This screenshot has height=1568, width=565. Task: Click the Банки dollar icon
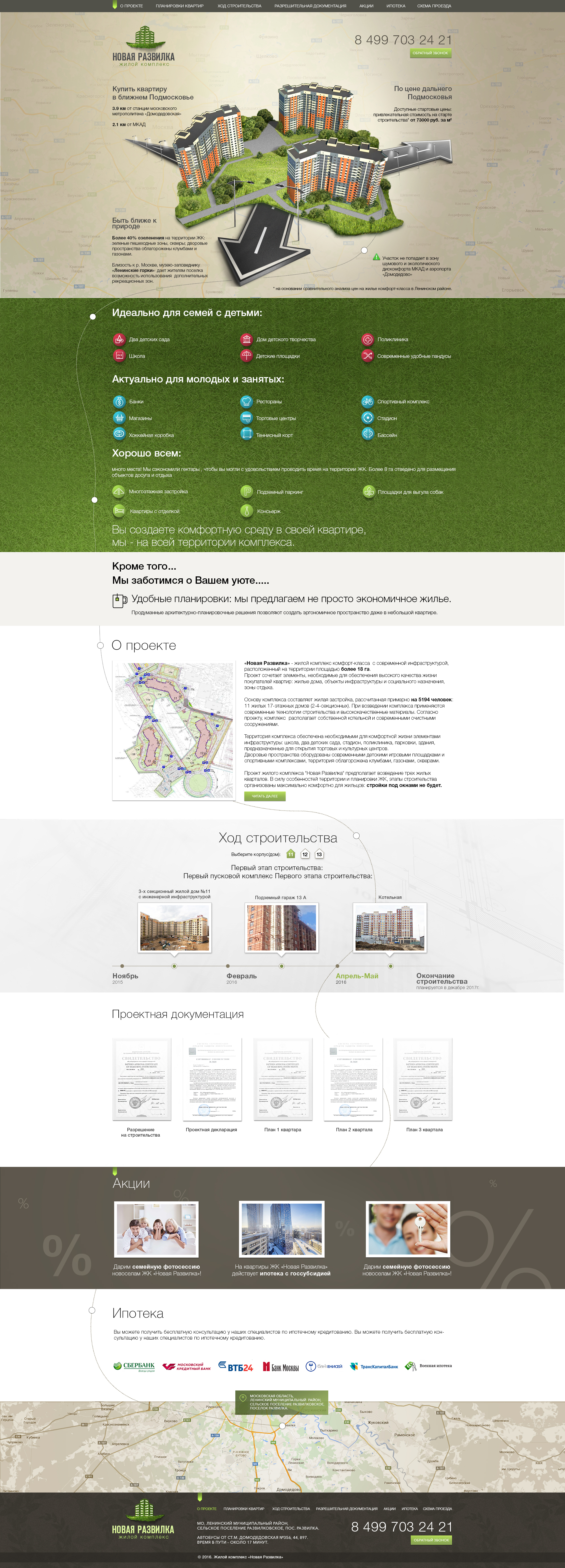[119, 401]
